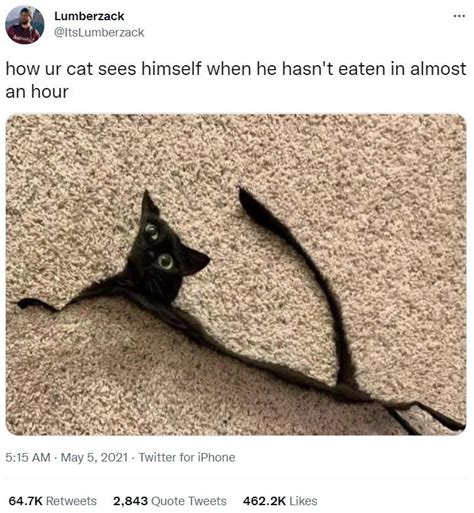Click the cat's face in the photo
The height and width of the screenshot is (513, 474).
[161, 255]
